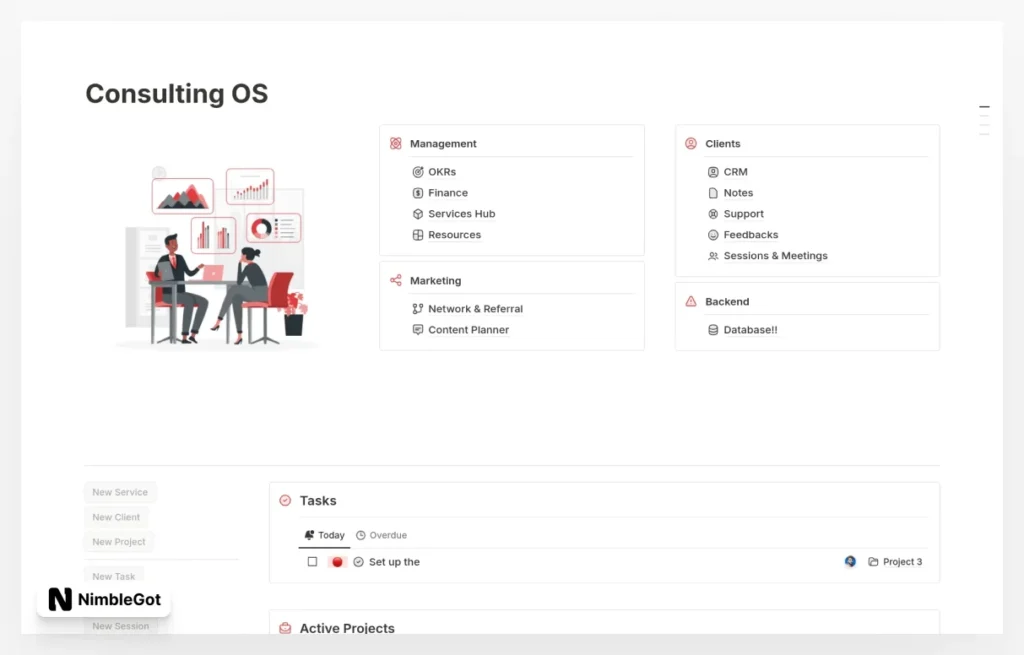The image size is (1024, 655).
Task: Click the Services Hub cube icon
Action: click(418, 214)
